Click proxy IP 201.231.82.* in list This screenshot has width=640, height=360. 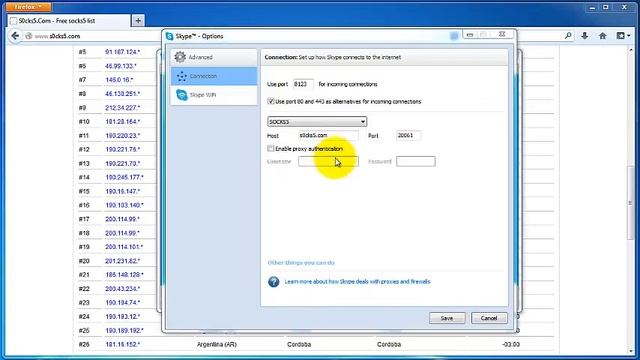[122, 261]
